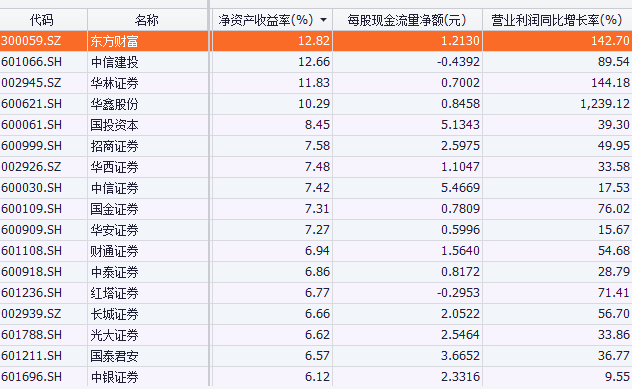Screen dimensions: 632x389
Task: Select stock code 002926.SZ
Action: [x=31, y=166]
